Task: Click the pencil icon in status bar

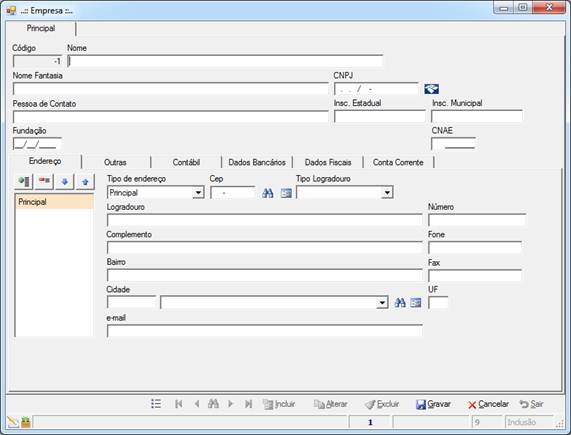Action: click(x=12, y=422)
